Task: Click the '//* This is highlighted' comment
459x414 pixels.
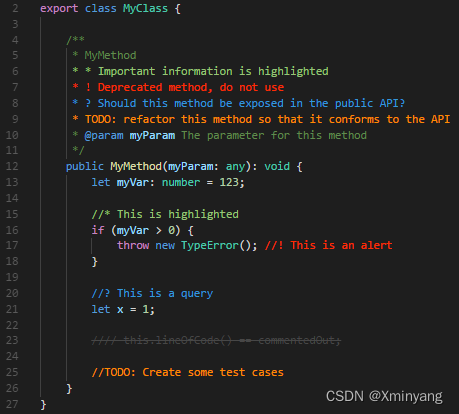Action: (165, 214)
